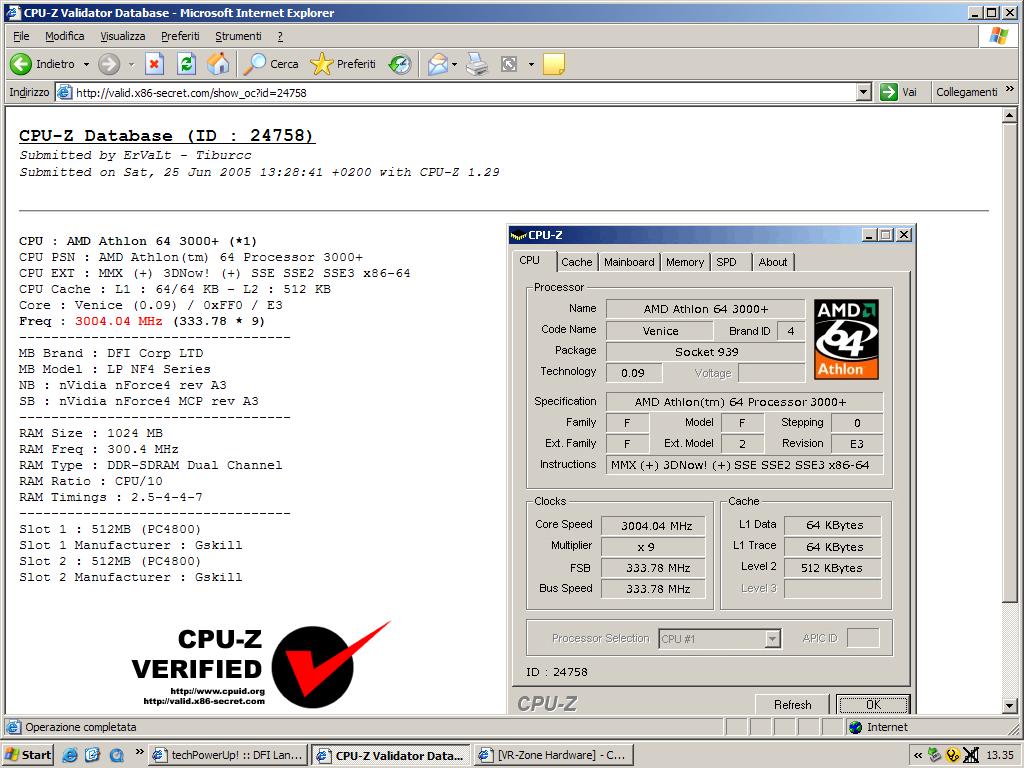Expand hidden tray icons chevron

918,756
